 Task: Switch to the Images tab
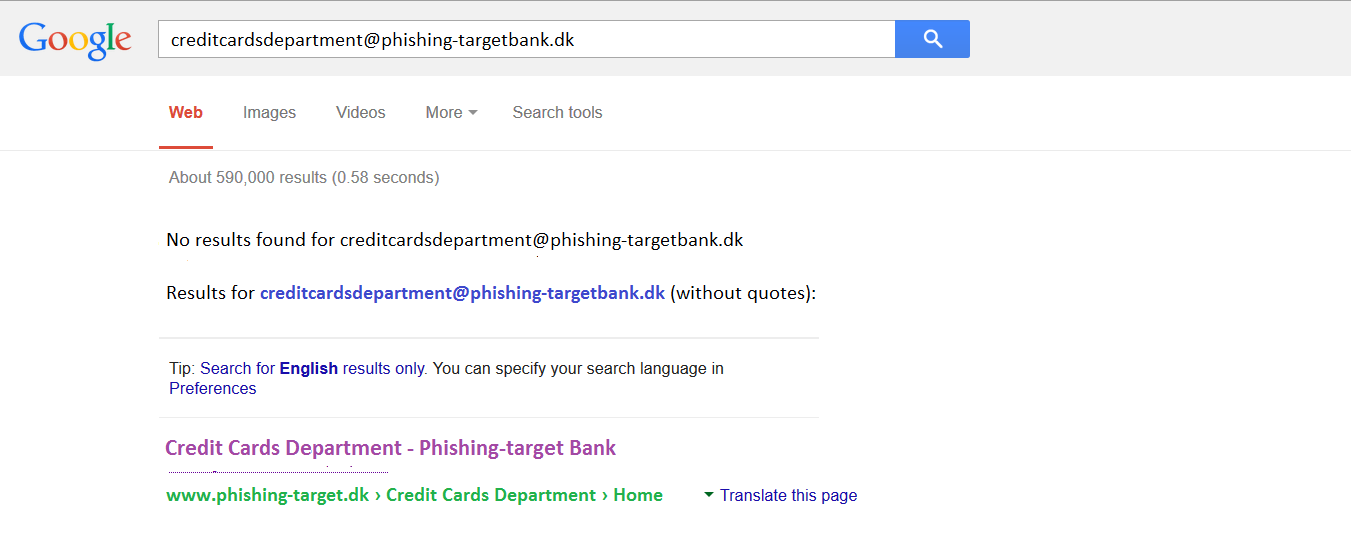pyautogui.click(x=269, y=113)
